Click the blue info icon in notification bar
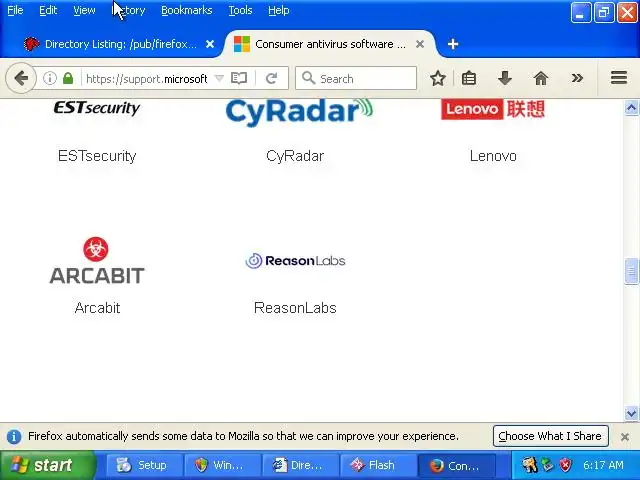Screen dimensions: 640x480 pyautogui.click(x=13, y=436)
